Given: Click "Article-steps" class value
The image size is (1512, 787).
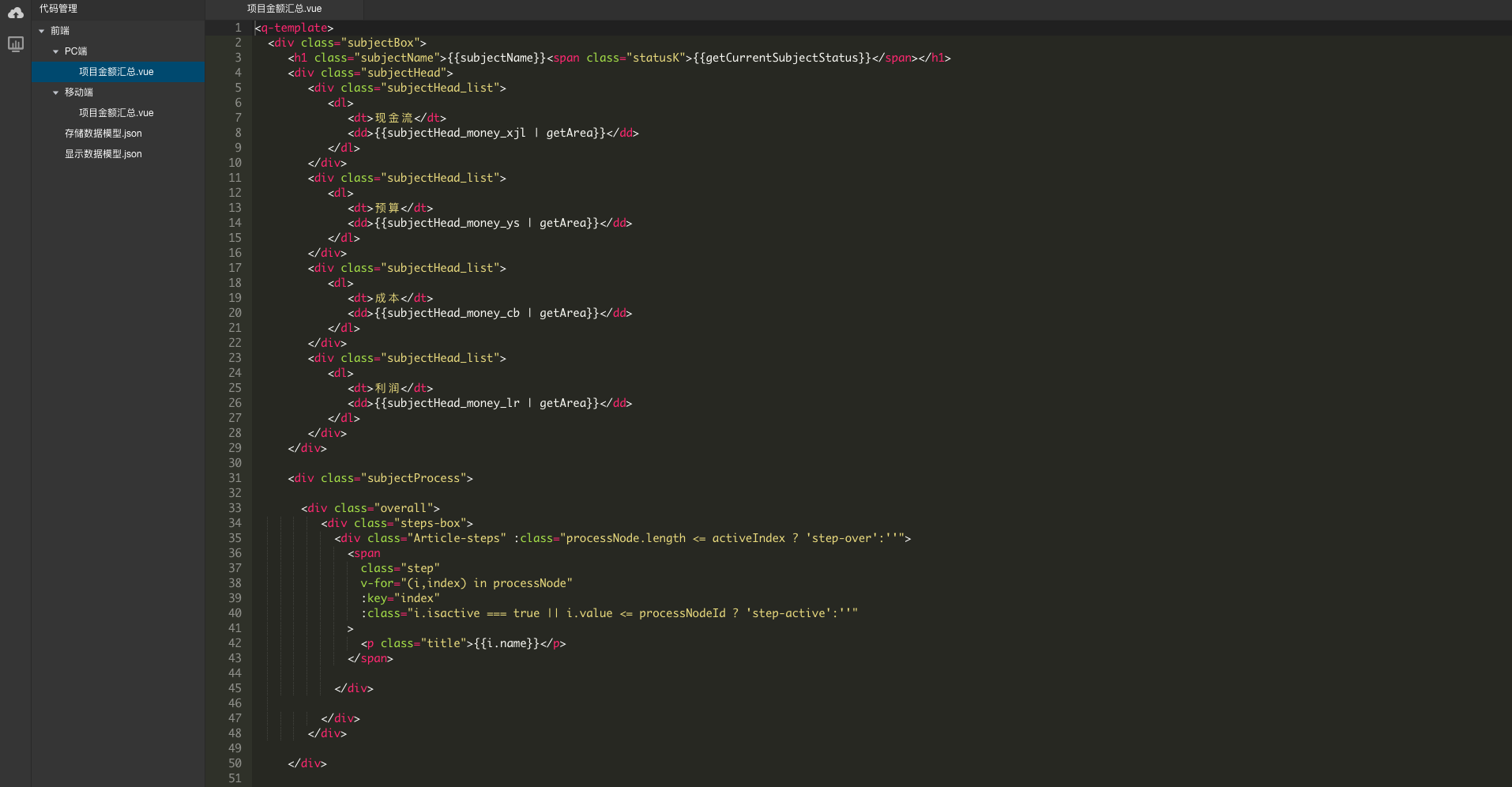Looking at the screenshot, I should coord(457,538).
